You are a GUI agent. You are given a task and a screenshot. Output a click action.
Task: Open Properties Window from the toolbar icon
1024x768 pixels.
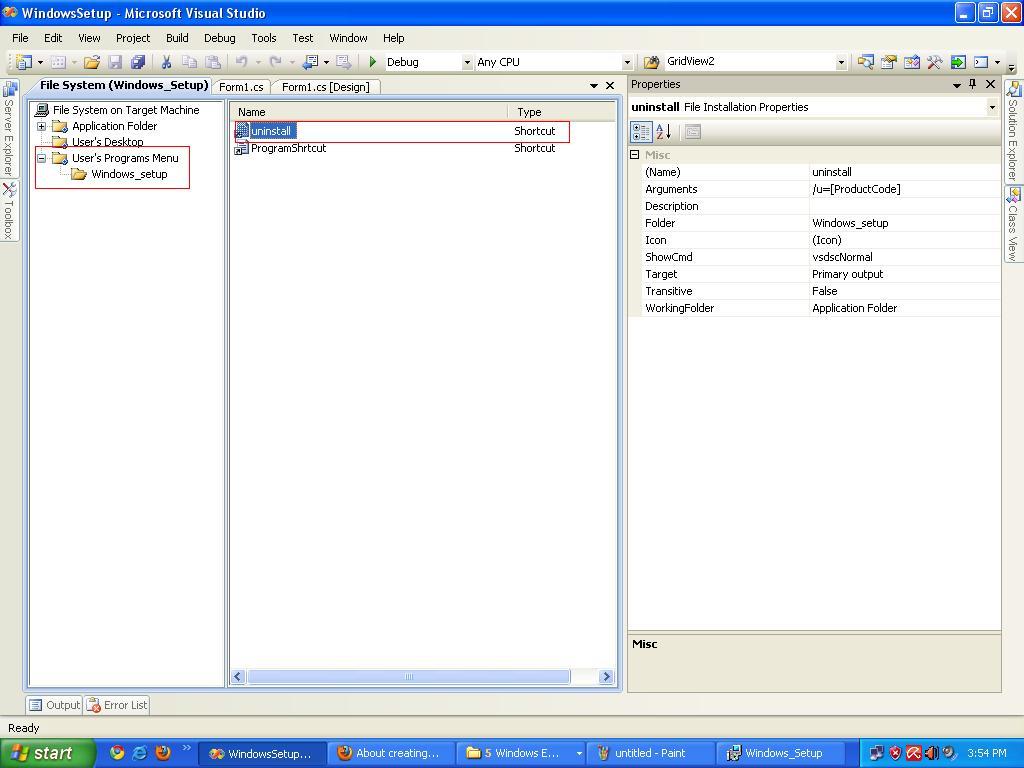888,62
